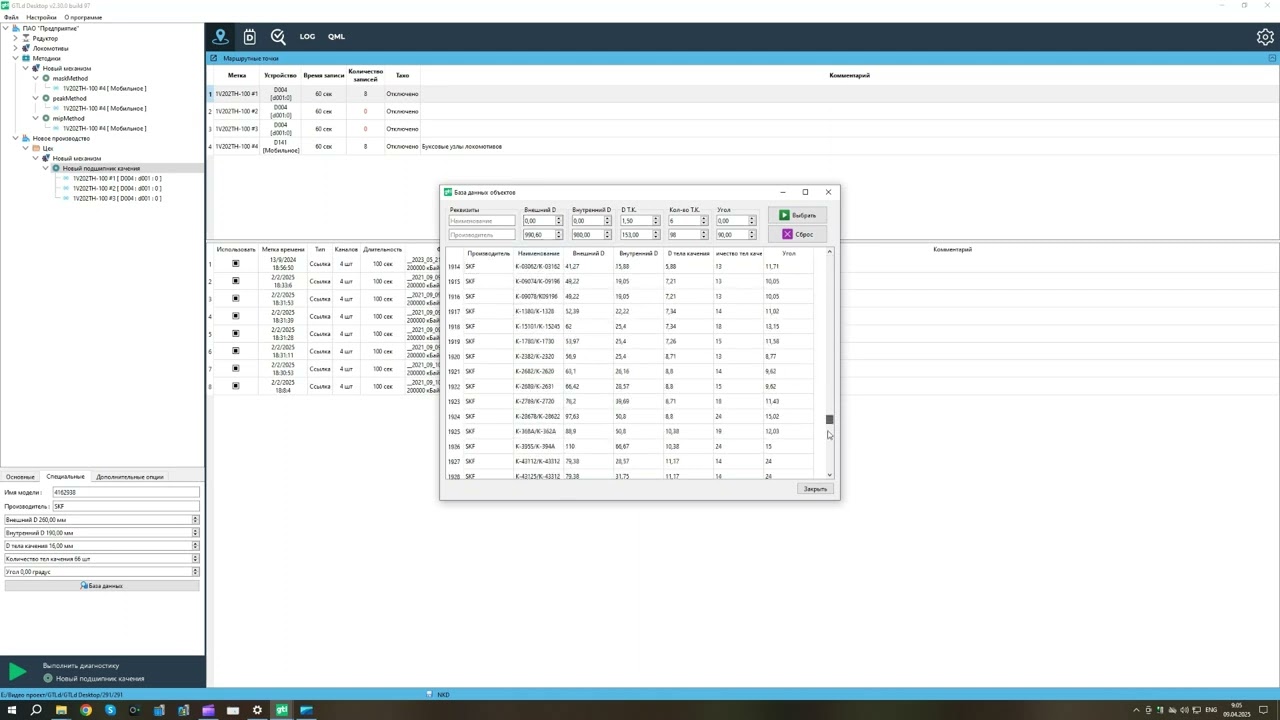Collapse the 'Методики' tree node
1280x720 pixels.
pos(15,58)
